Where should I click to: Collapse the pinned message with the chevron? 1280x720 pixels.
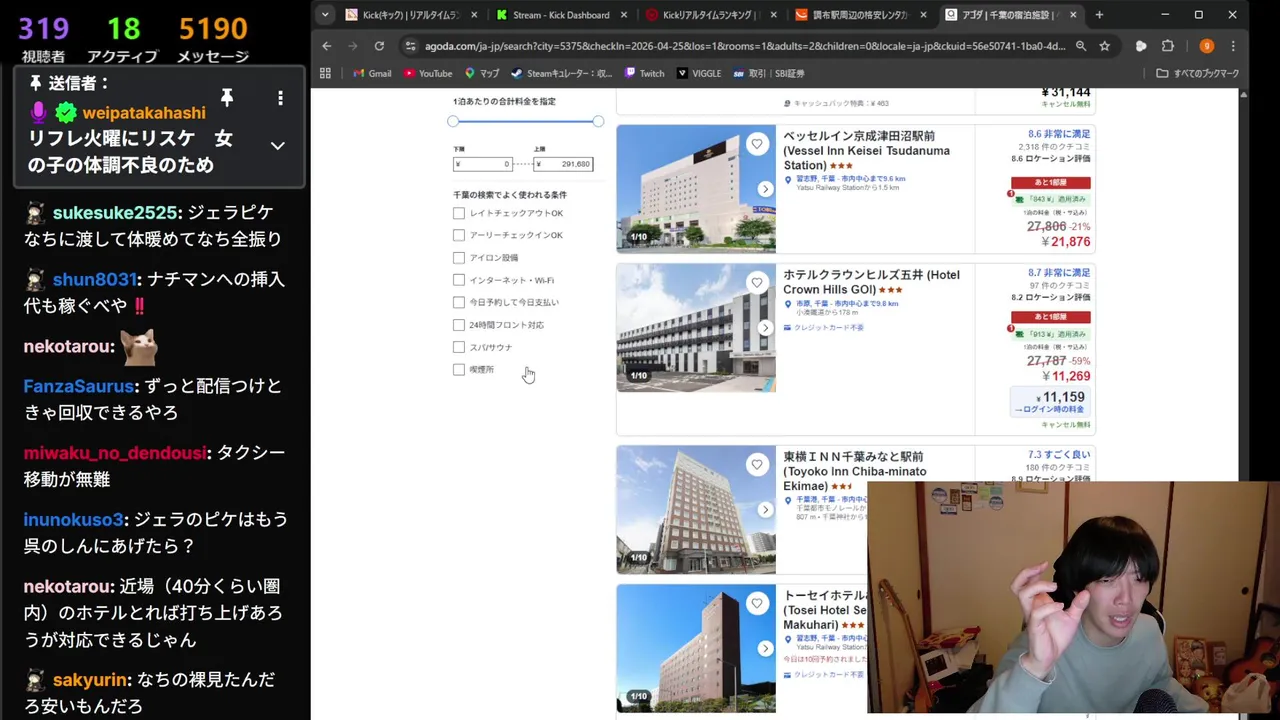(x=278, y=146)
